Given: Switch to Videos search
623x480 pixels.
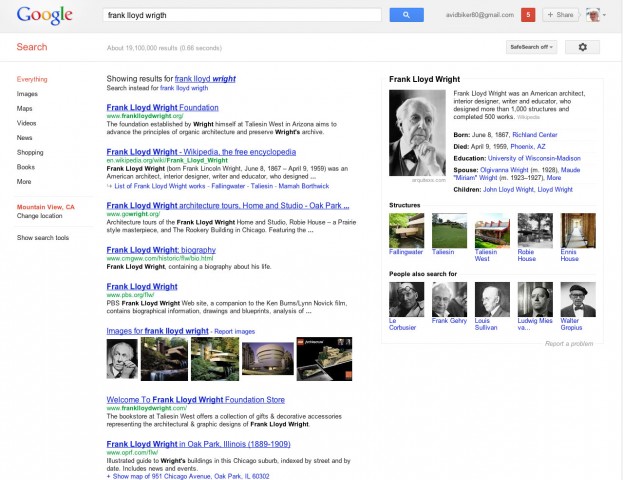Looking at the screenshot, I should pyautogui.click(x=26, y=123).
